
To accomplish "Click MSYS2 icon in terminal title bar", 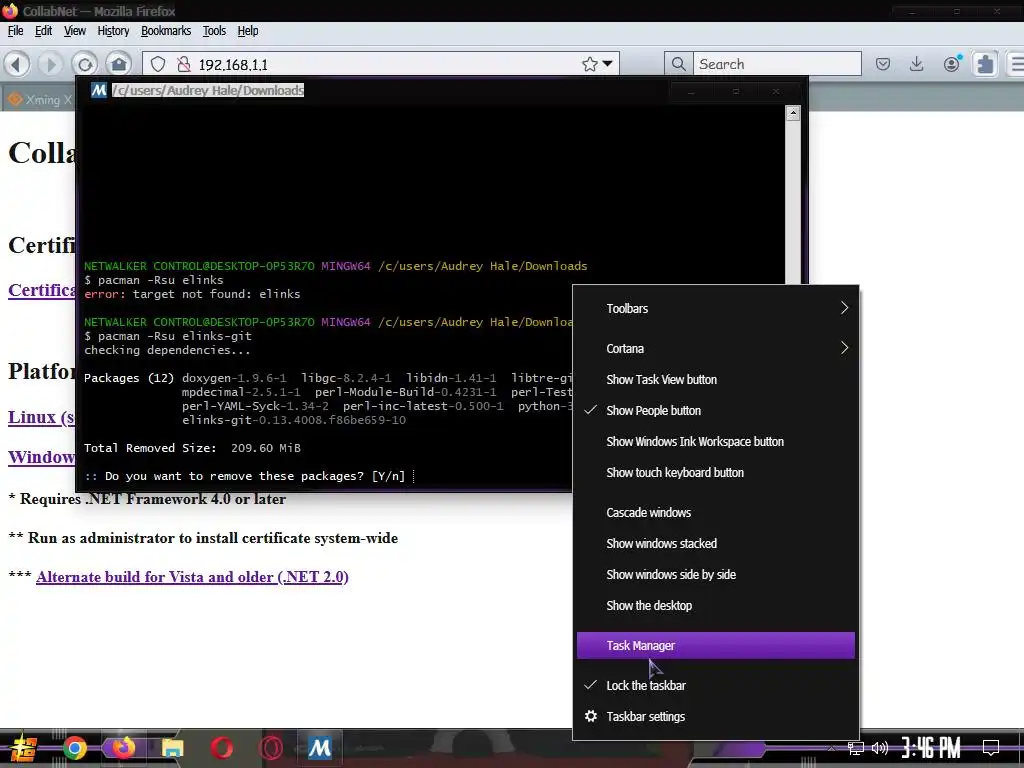I will coord(99,90).
